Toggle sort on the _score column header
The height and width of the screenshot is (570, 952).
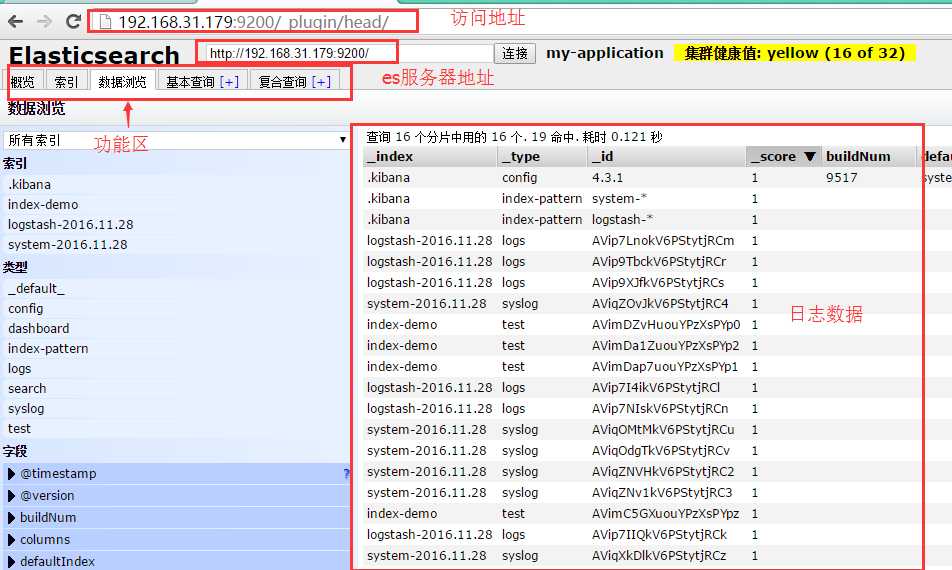click(783, 157)
